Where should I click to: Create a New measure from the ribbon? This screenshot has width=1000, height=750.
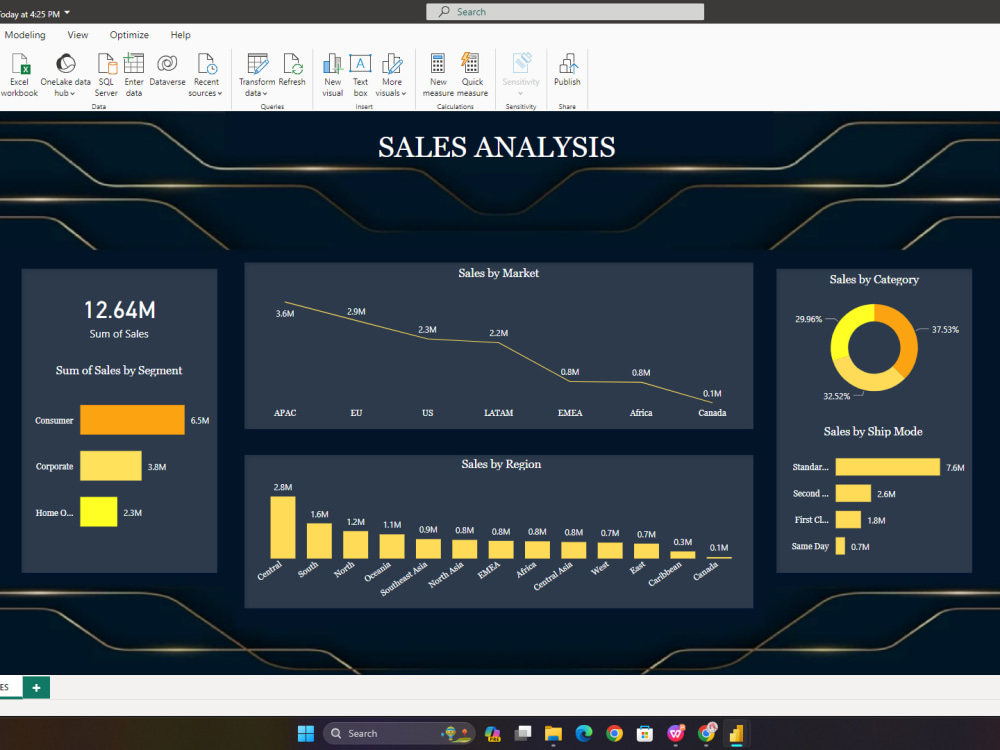(437, 72)
